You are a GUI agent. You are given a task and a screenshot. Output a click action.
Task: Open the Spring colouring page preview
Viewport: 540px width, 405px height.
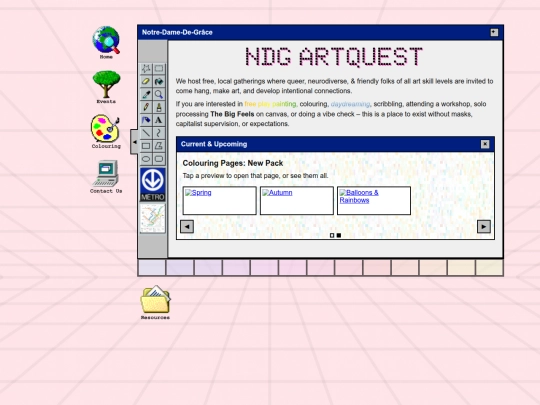pyautogui.click(x=220, y=201)
